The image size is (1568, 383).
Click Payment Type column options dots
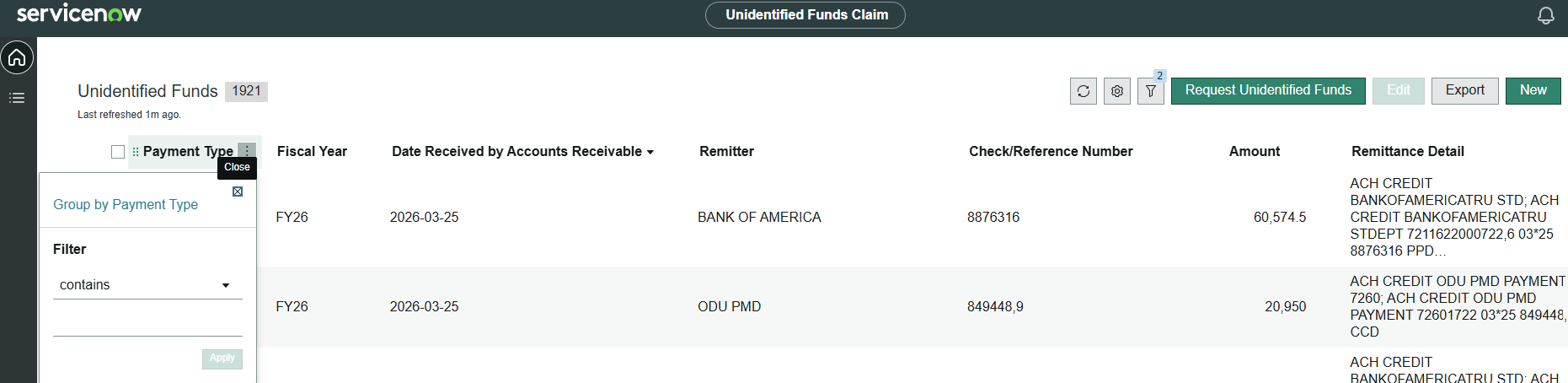[x=247, y=151]
